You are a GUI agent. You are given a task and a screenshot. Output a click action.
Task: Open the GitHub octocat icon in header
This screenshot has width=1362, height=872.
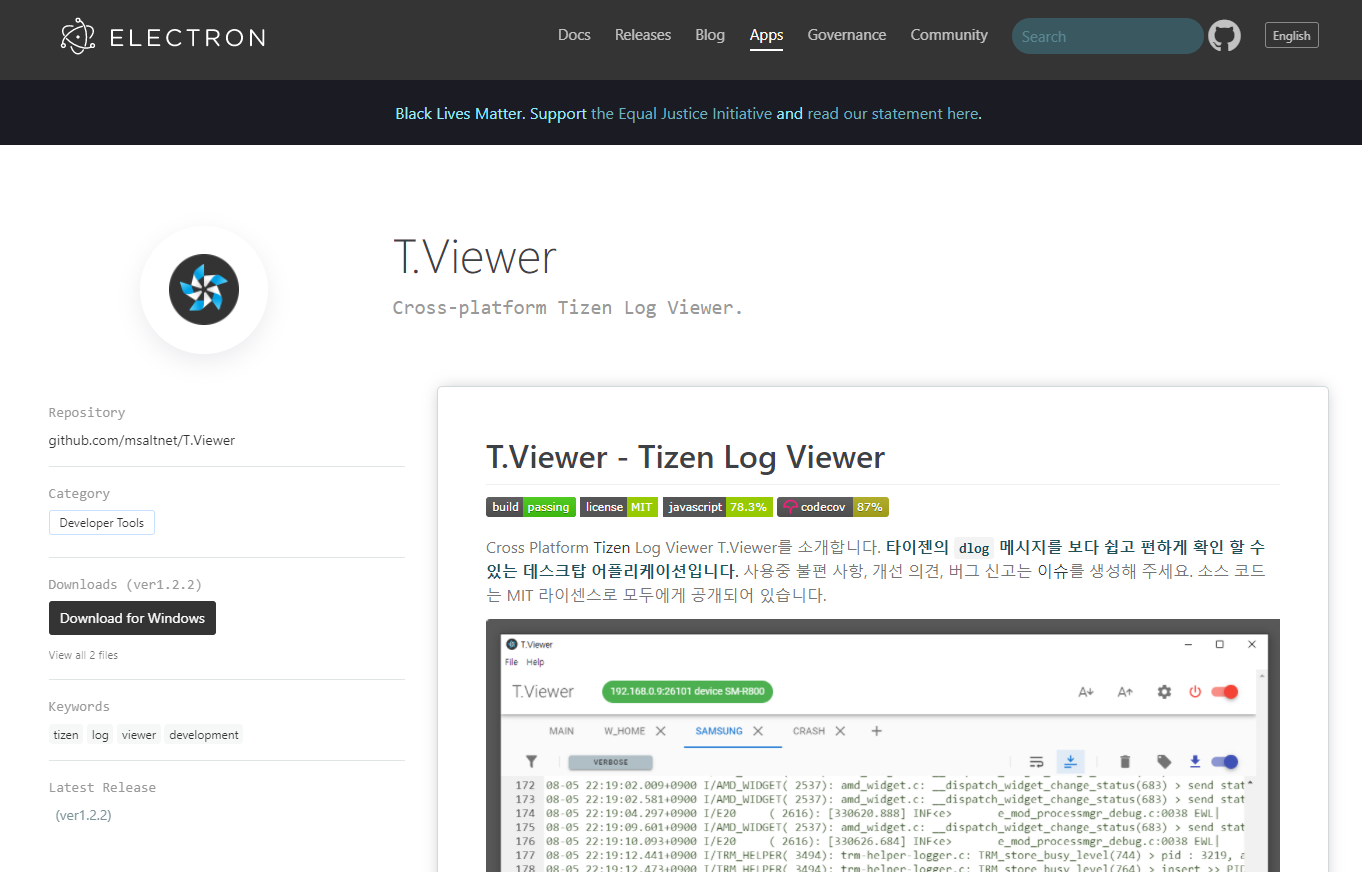point(1224,36)
